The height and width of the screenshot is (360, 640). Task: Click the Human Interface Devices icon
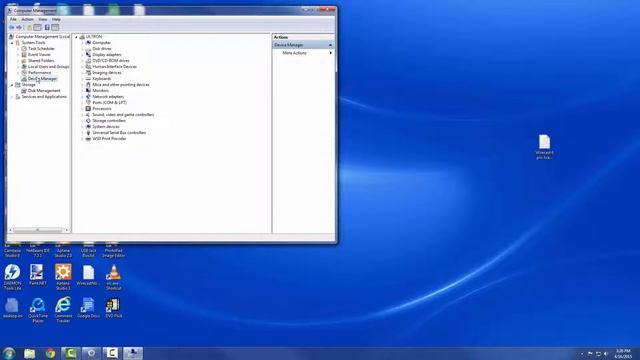pos(88,67)
